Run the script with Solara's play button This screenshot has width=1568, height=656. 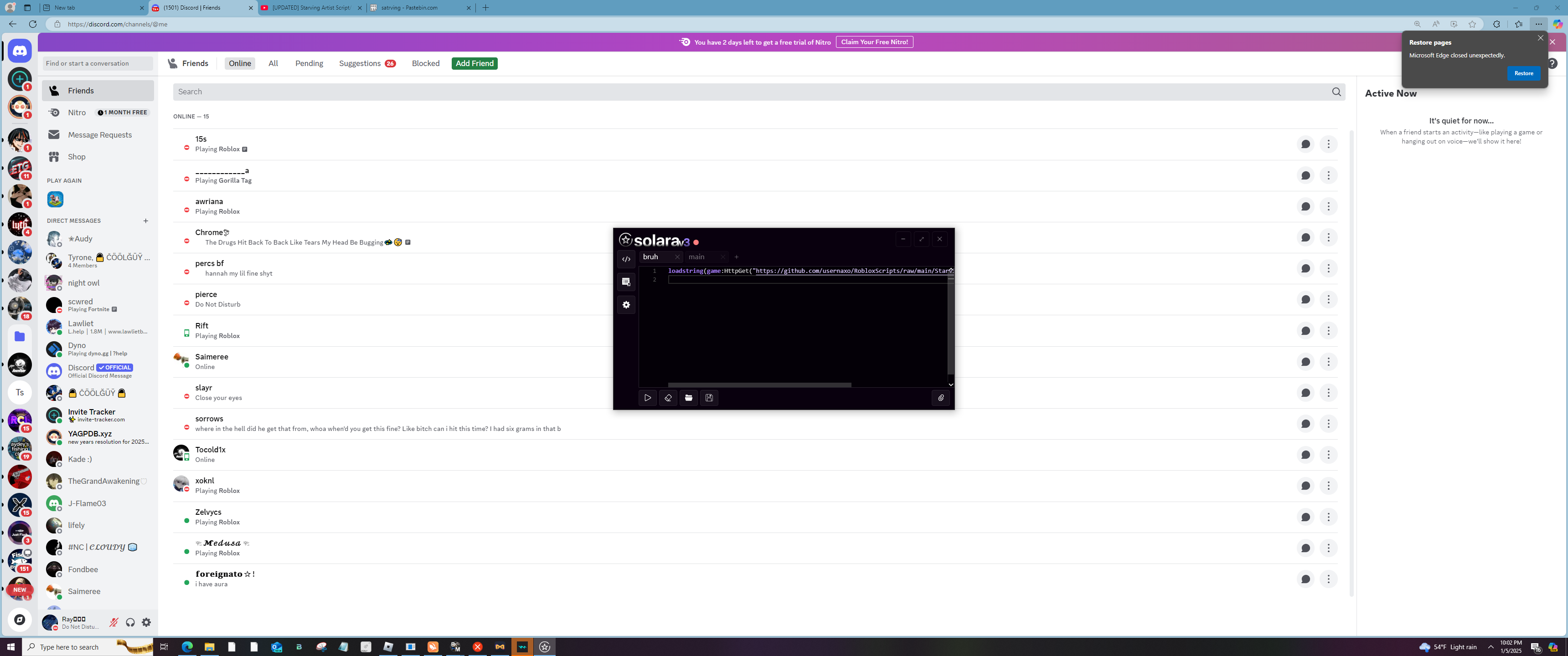coord(648,398)
